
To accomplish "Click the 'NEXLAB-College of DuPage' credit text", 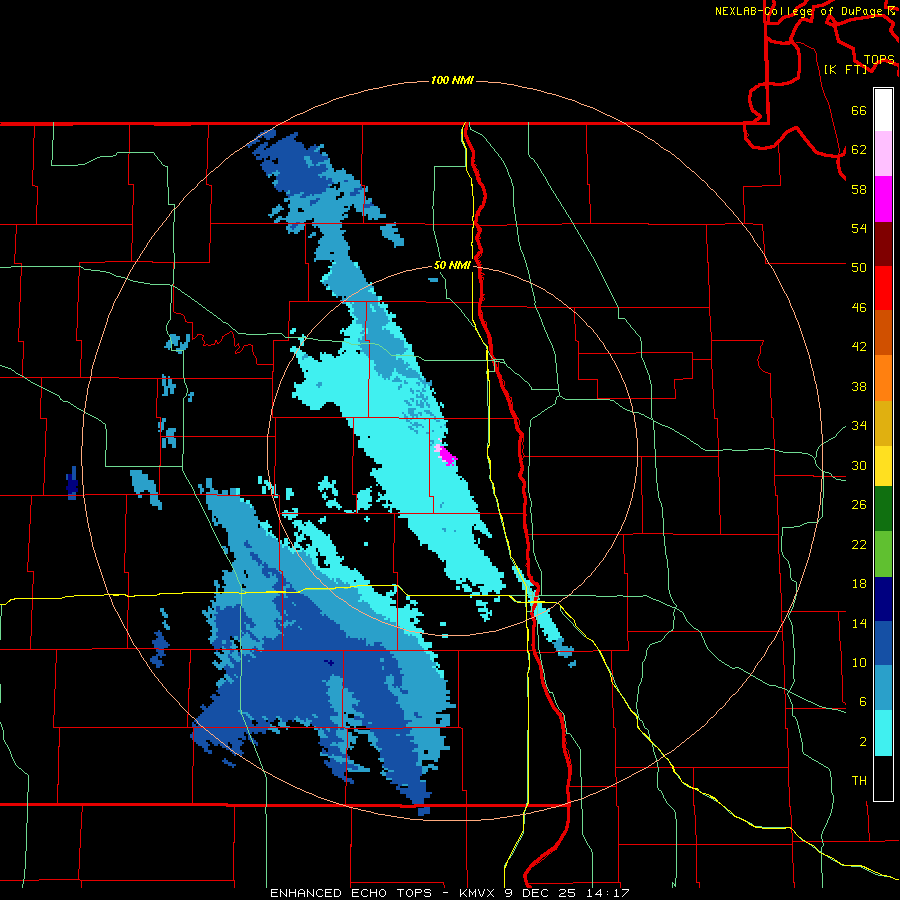I will click(x=801, y=11).
